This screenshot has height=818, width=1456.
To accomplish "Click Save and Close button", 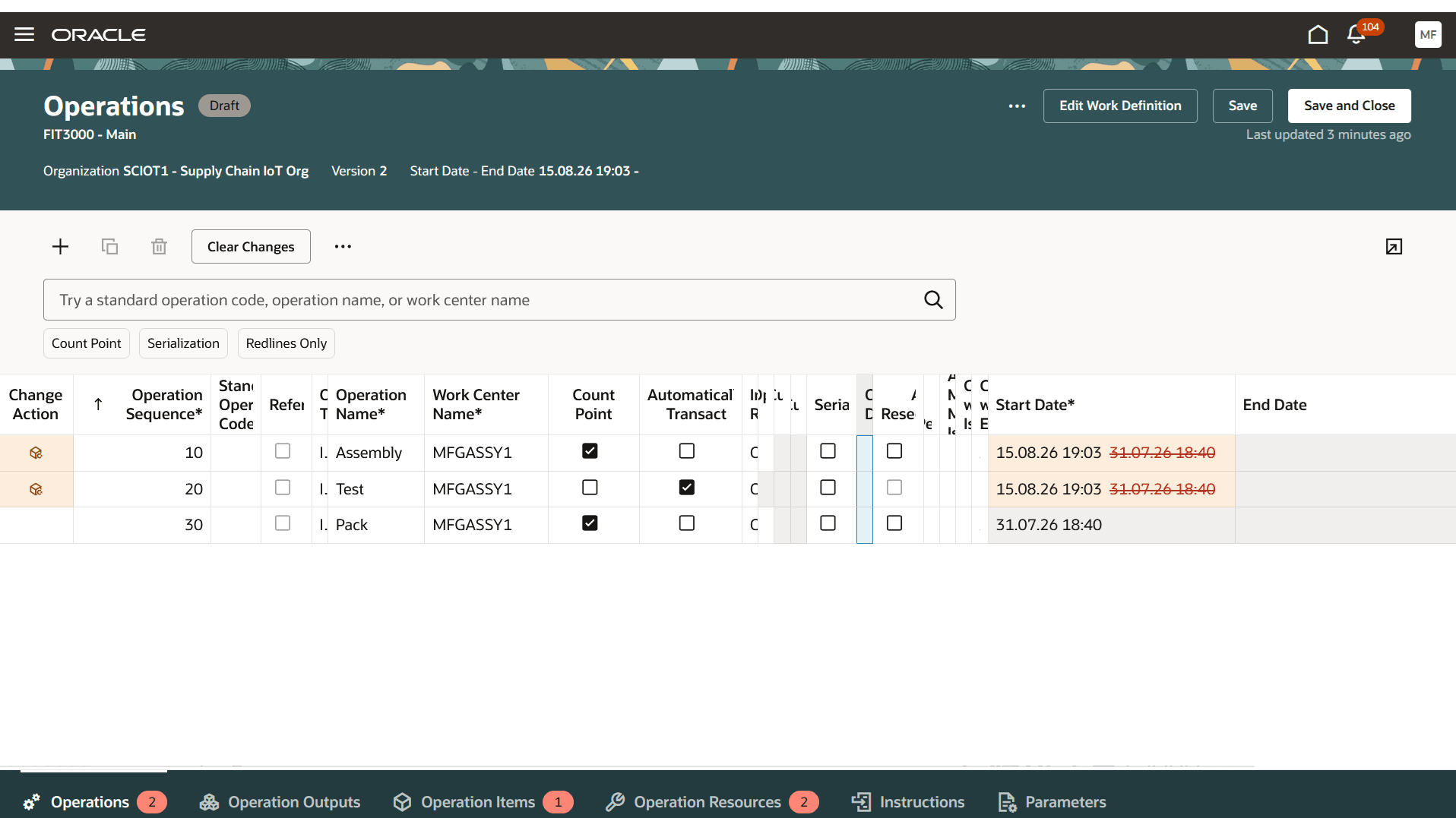I will coord(1349,106).
